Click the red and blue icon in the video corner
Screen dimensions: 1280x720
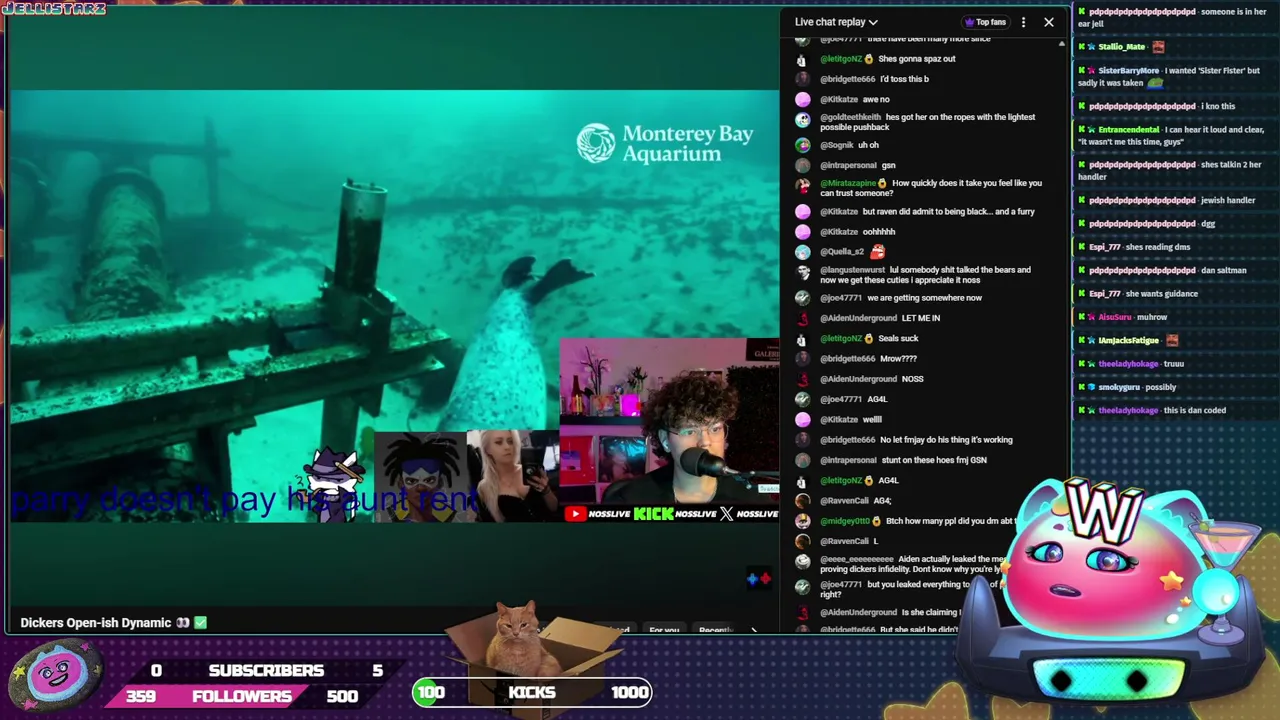(759, 578)
